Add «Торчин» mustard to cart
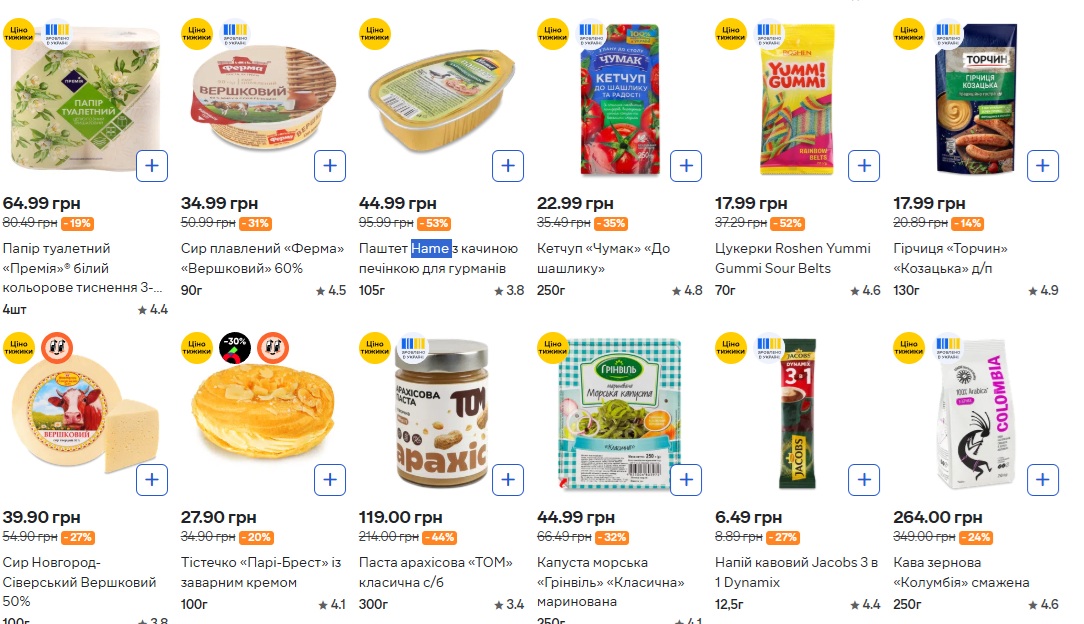Image resolution: width=1084 pixels, height=624 pixels. (x=1042, y=165)
